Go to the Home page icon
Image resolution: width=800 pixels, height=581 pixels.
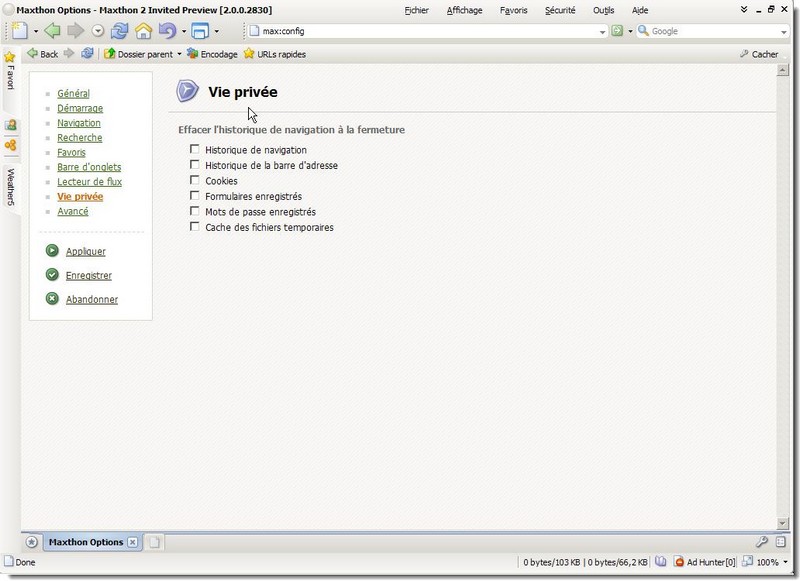pos(143,31)
